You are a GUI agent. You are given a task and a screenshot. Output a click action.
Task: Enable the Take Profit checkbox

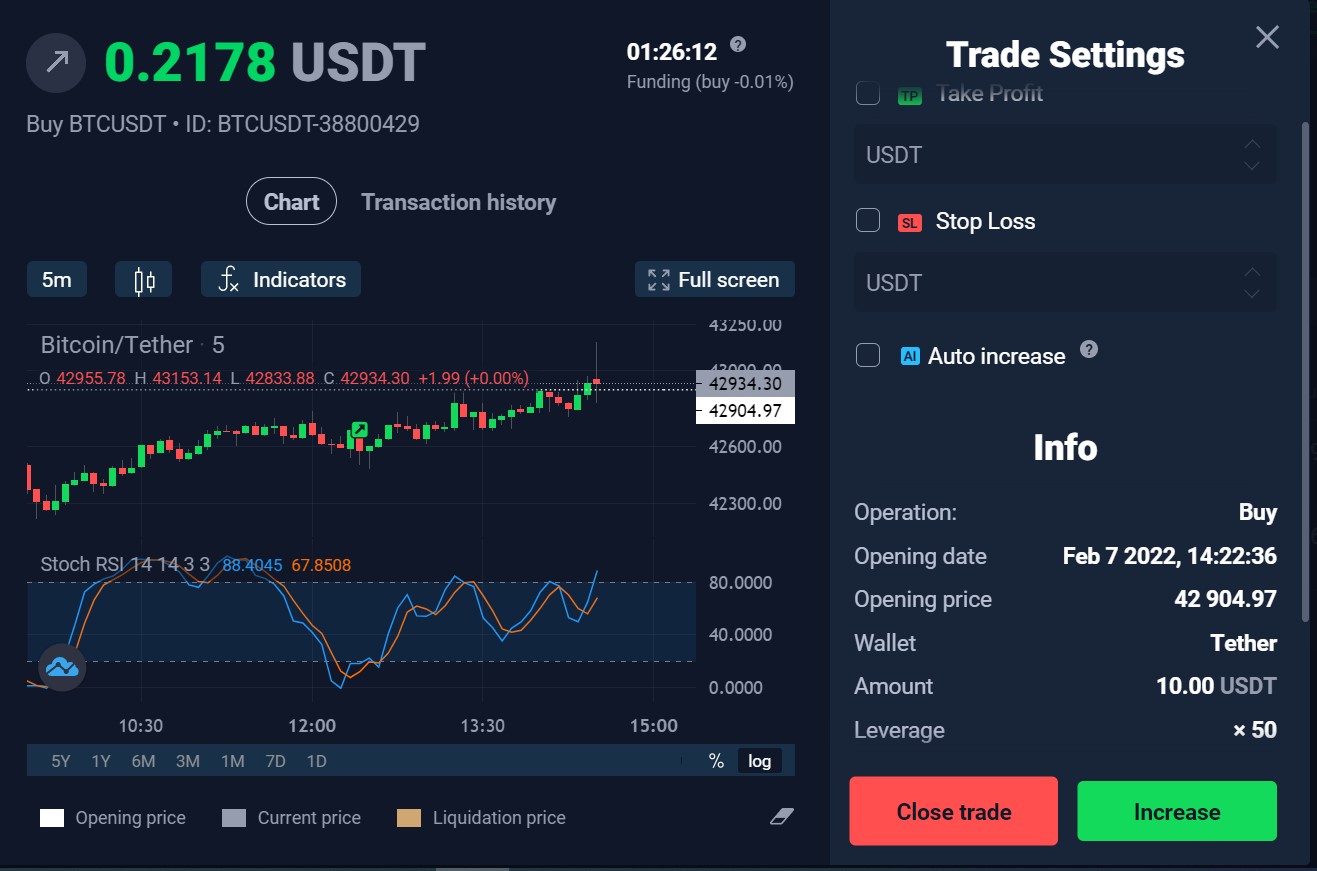tap(868, 93)
